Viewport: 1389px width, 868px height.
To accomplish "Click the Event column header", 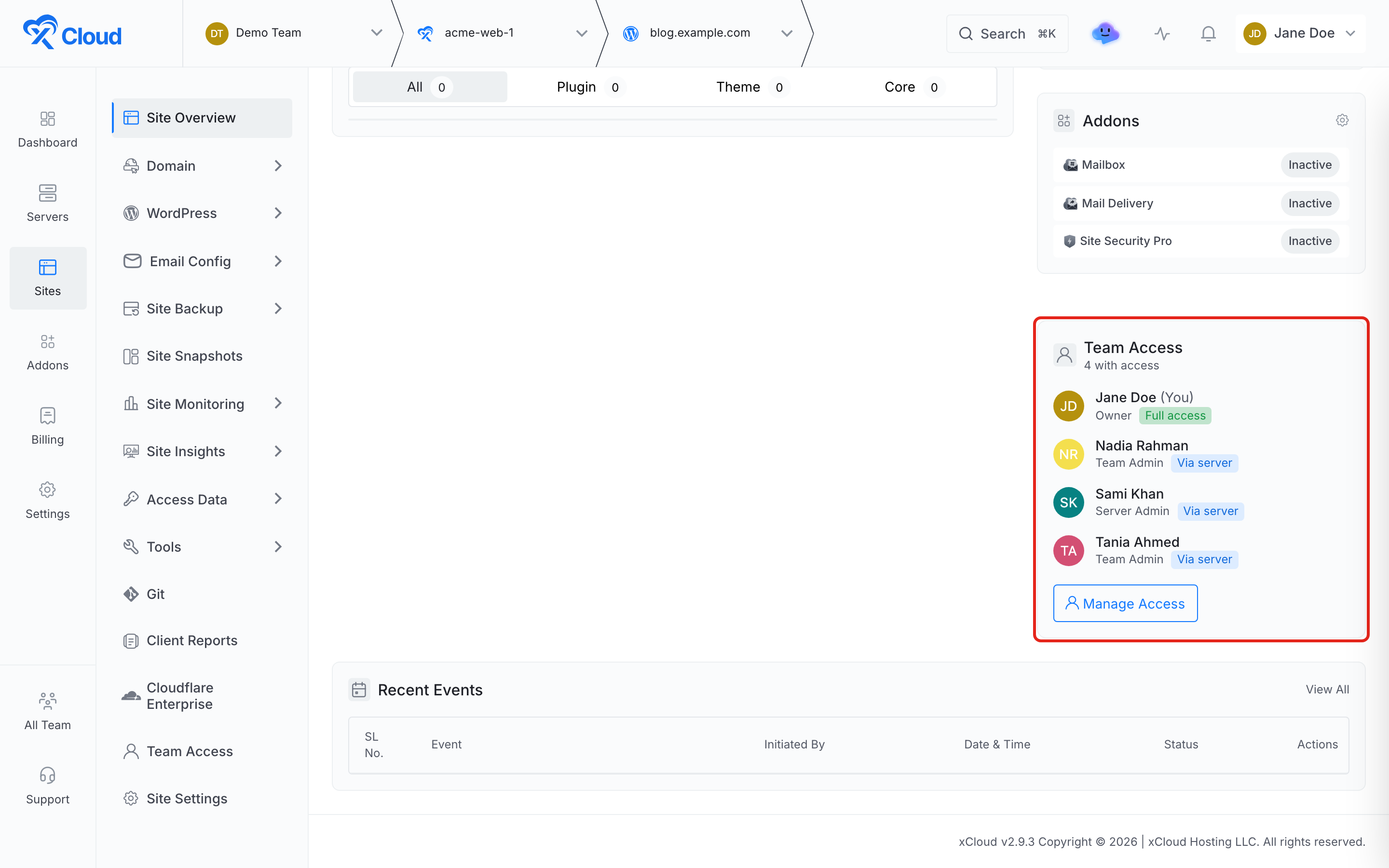I will tap(446, 744).
